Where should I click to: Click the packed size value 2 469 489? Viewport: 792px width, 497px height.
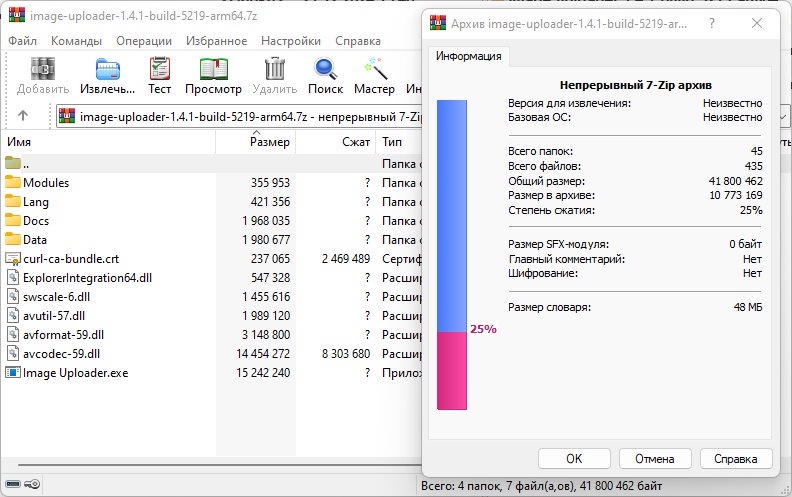(346, 259)
